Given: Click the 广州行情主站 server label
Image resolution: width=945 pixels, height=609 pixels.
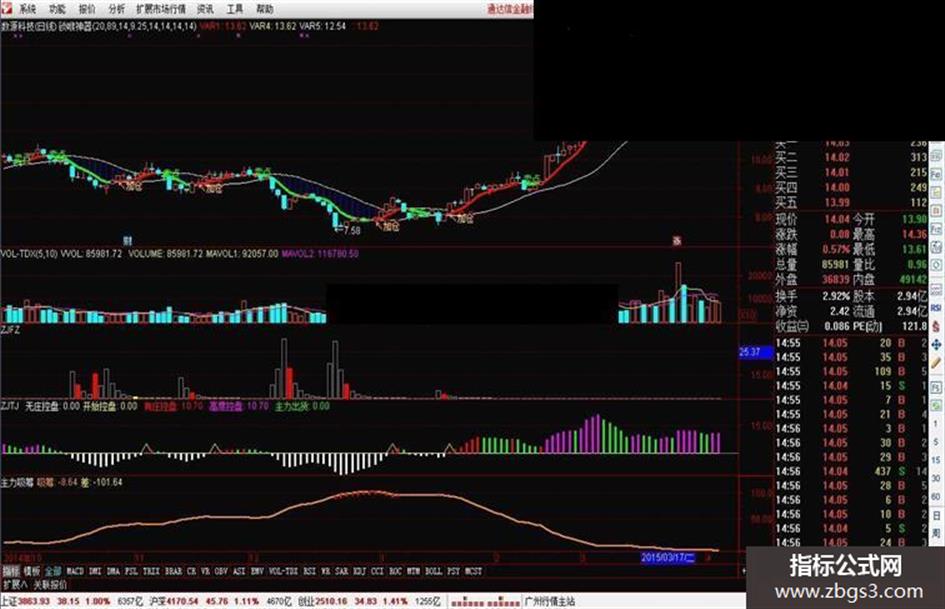Looking at the screenshot, I should point(550,602).
